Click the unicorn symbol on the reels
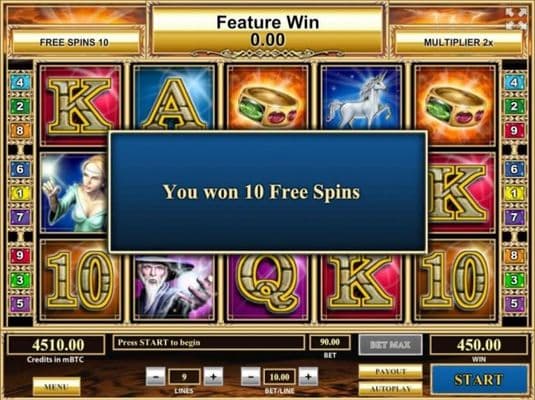 pyautogui.click(x=362, y=98)
